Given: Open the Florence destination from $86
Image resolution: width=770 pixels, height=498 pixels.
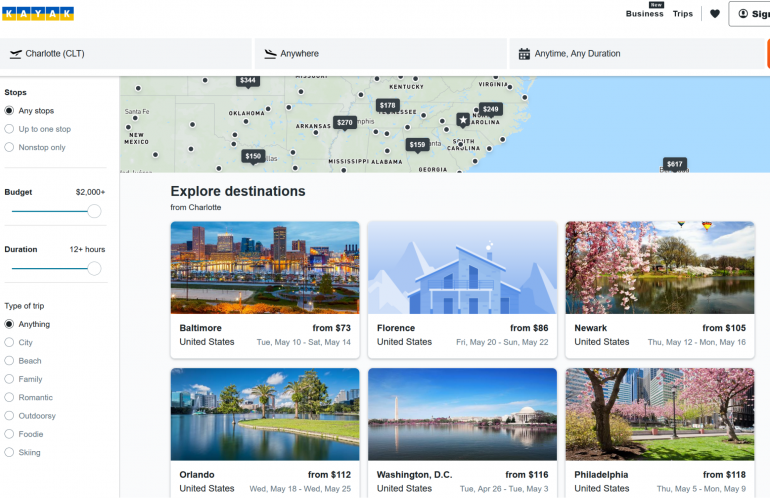Looking at the screenshot, I should coord(462,290).
